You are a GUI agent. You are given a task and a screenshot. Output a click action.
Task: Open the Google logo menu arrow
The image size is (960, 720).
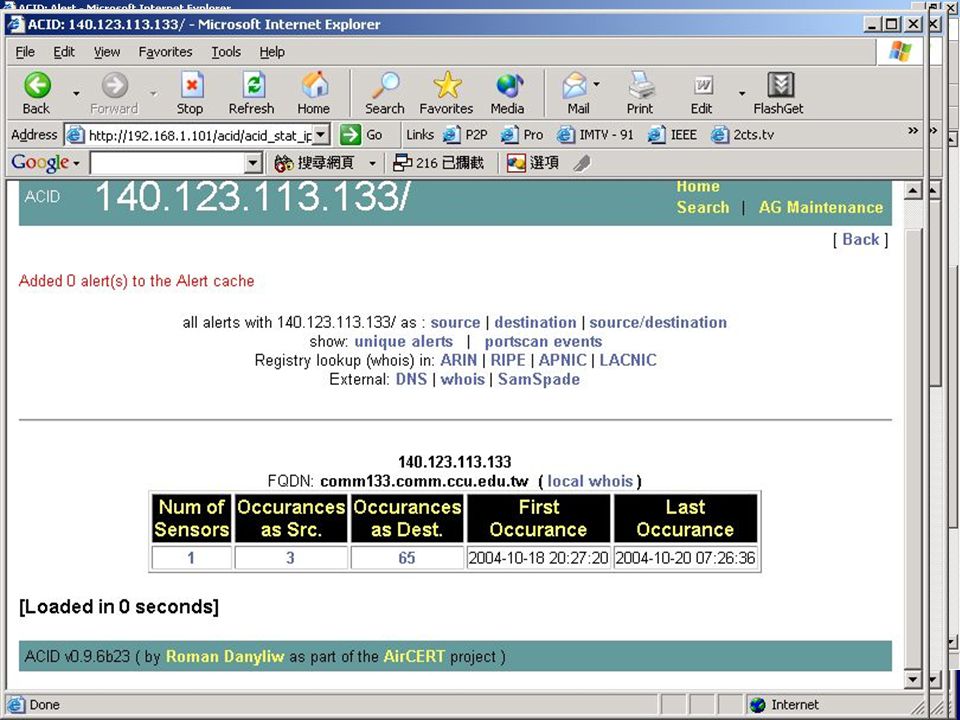point(77,163)
